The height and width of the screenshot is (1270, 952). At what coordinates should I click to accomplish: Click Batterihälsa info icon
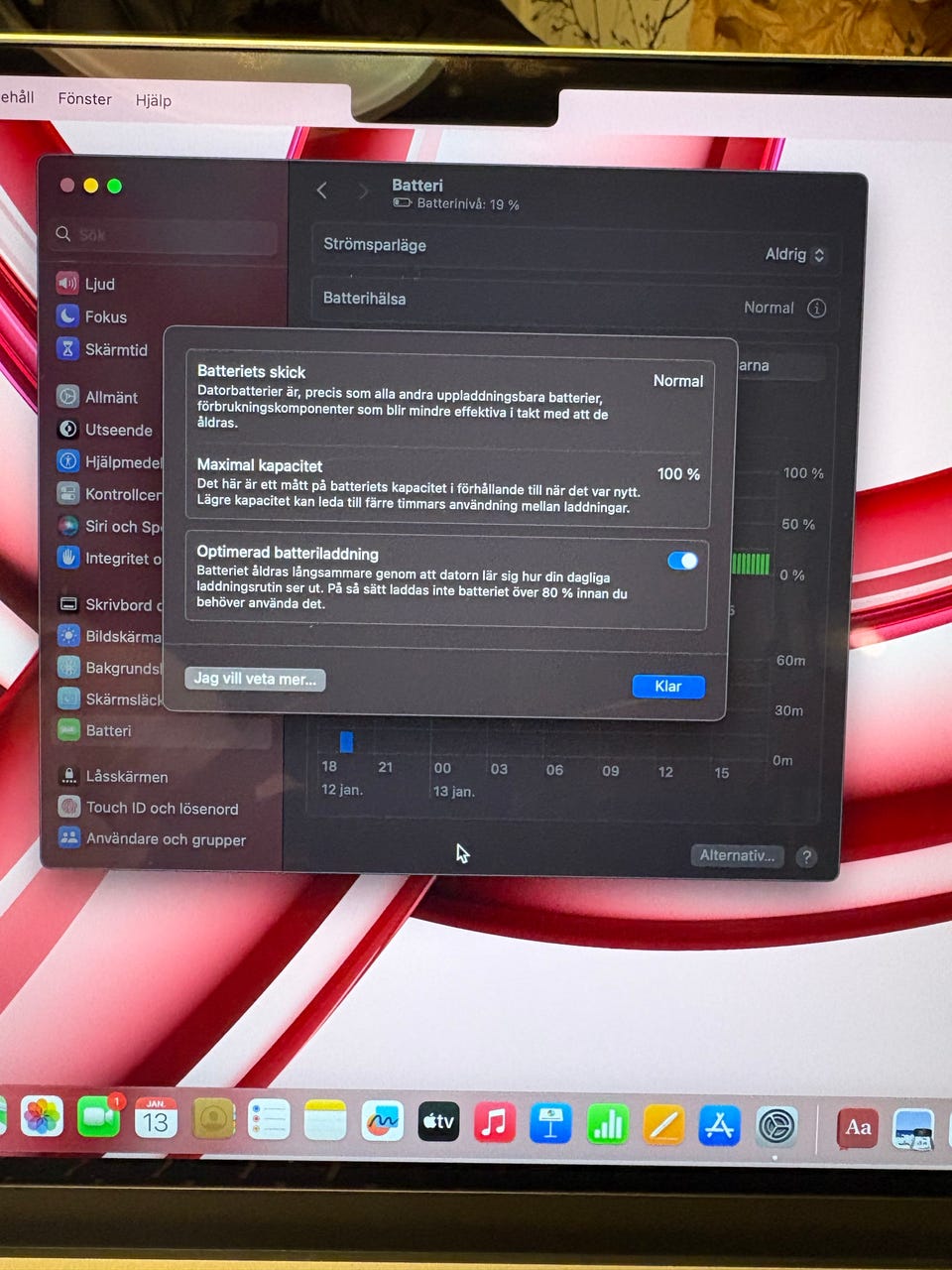pos(816,308)
